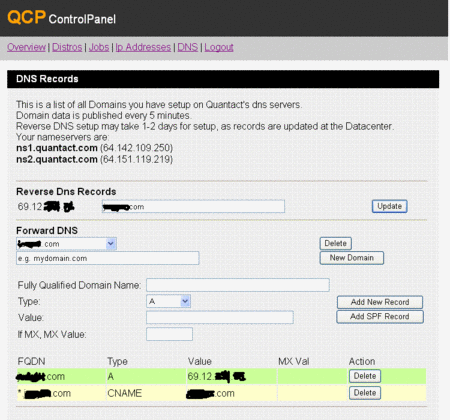Click the QCP ControlPanel logo
Screen dimensions: 450x420
point(61,17)
